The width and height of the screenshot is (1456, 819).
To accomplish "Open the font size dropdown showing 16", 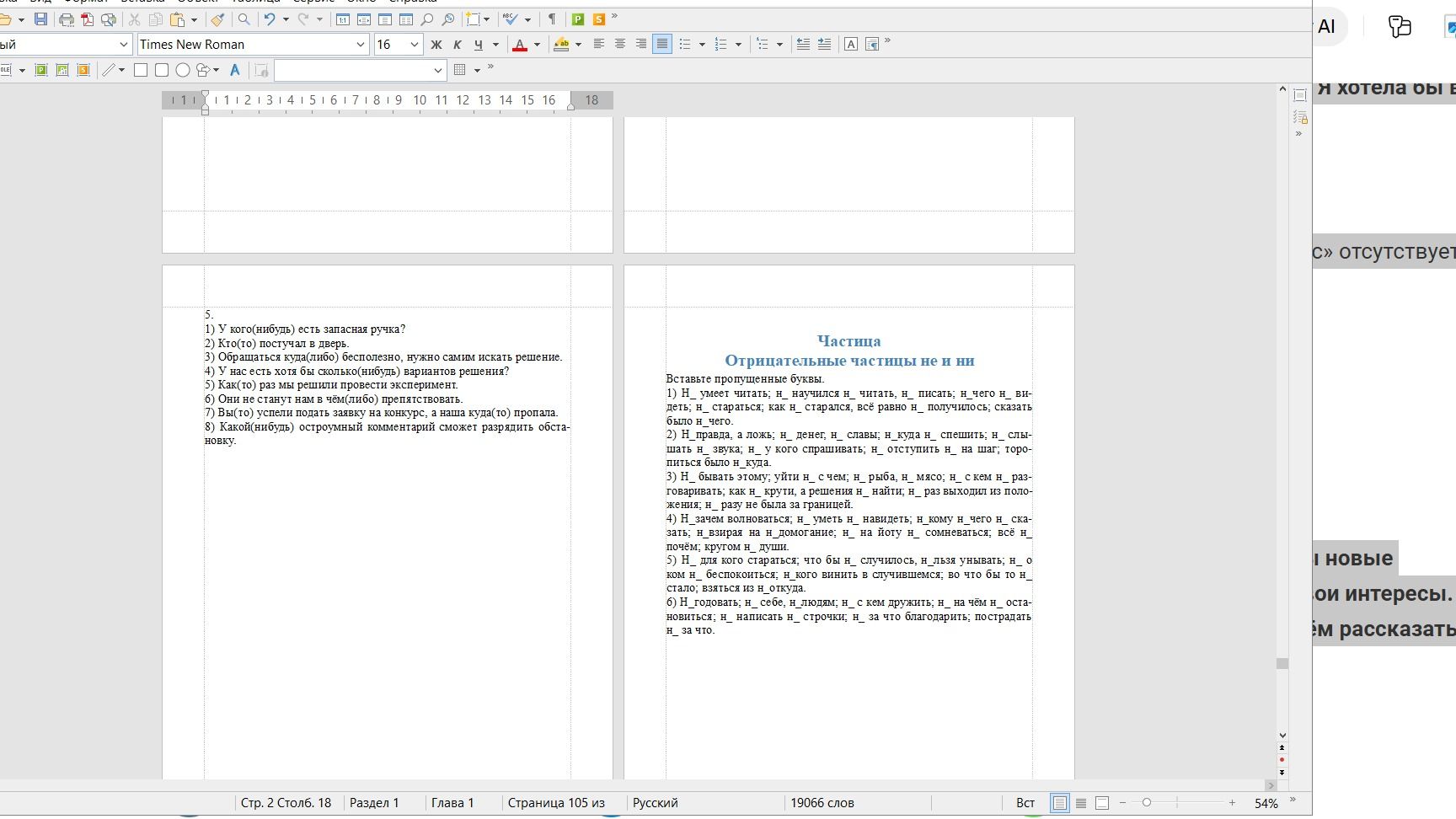I will tap(415, 45).
